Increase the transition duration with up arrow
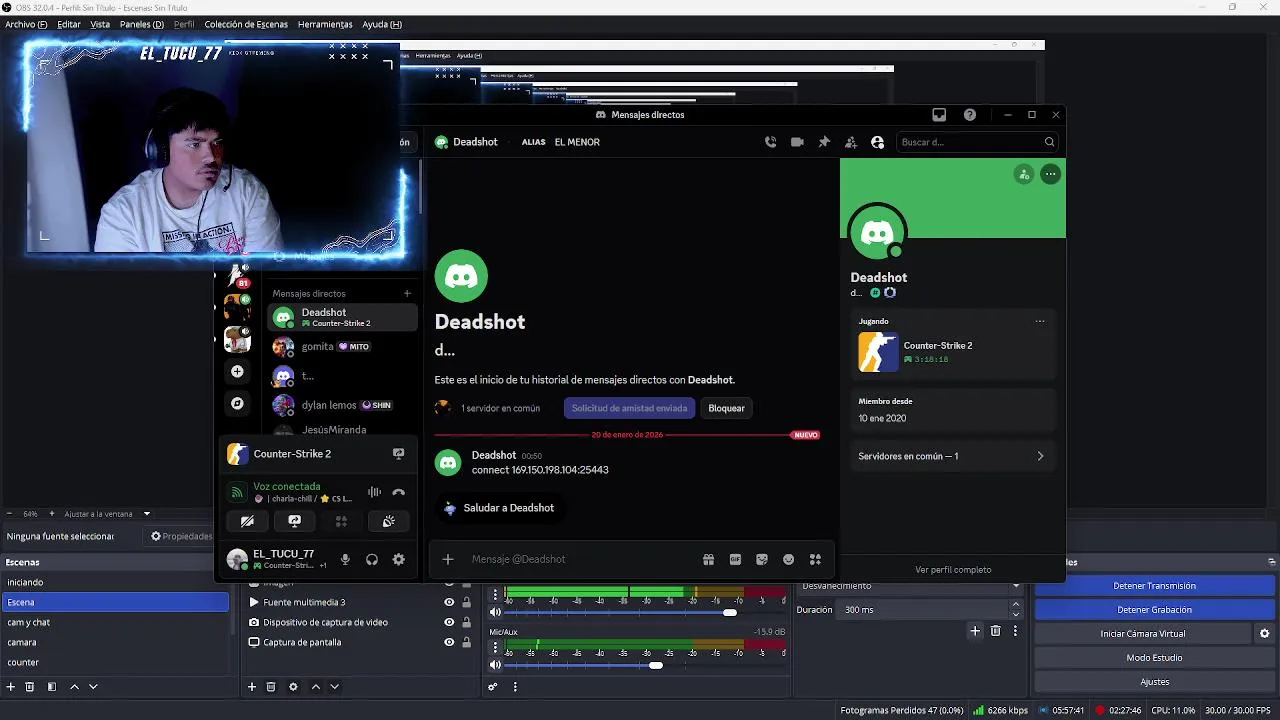This screenshot has height=720, width=1280. pos(1016,604)
